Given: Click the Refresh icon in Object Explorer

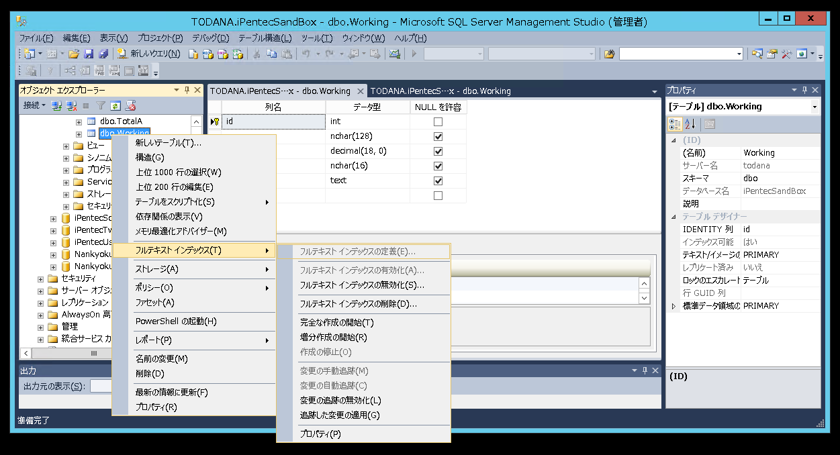Looking at the screenshot, I should pos(116,106).
